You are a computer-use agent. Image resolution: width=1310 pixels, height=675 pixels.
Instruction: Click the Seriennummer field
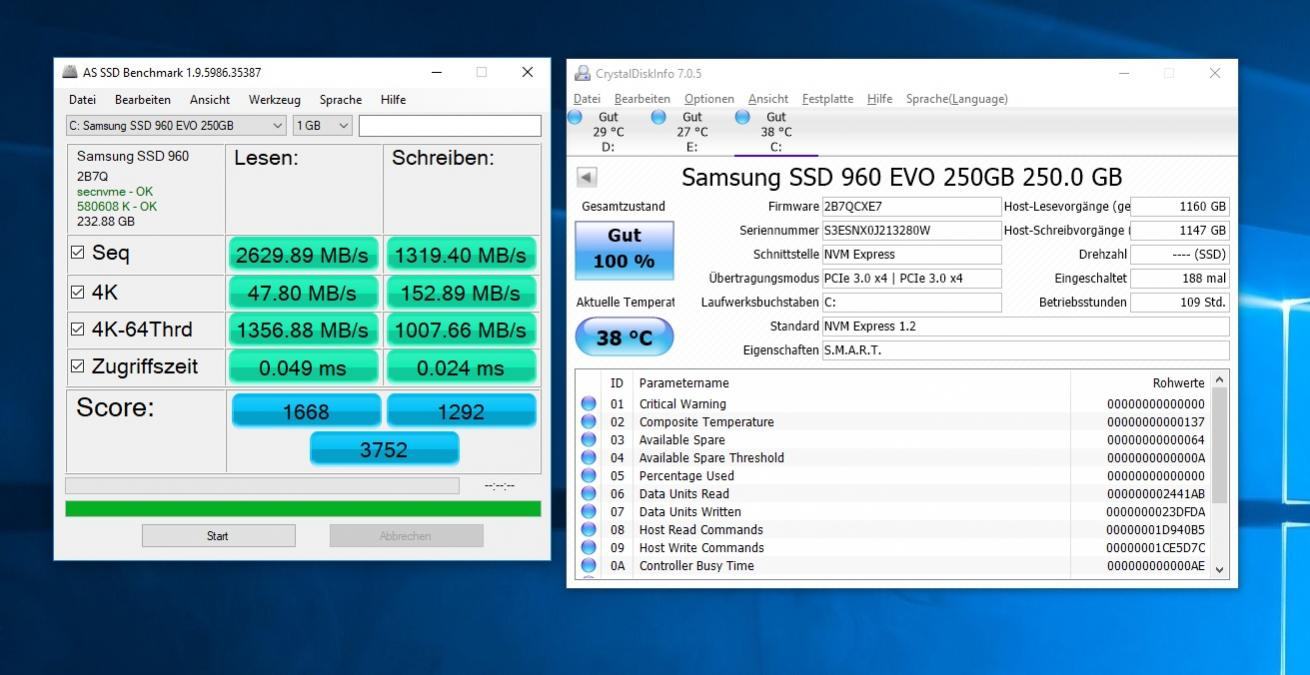(911, 231)
